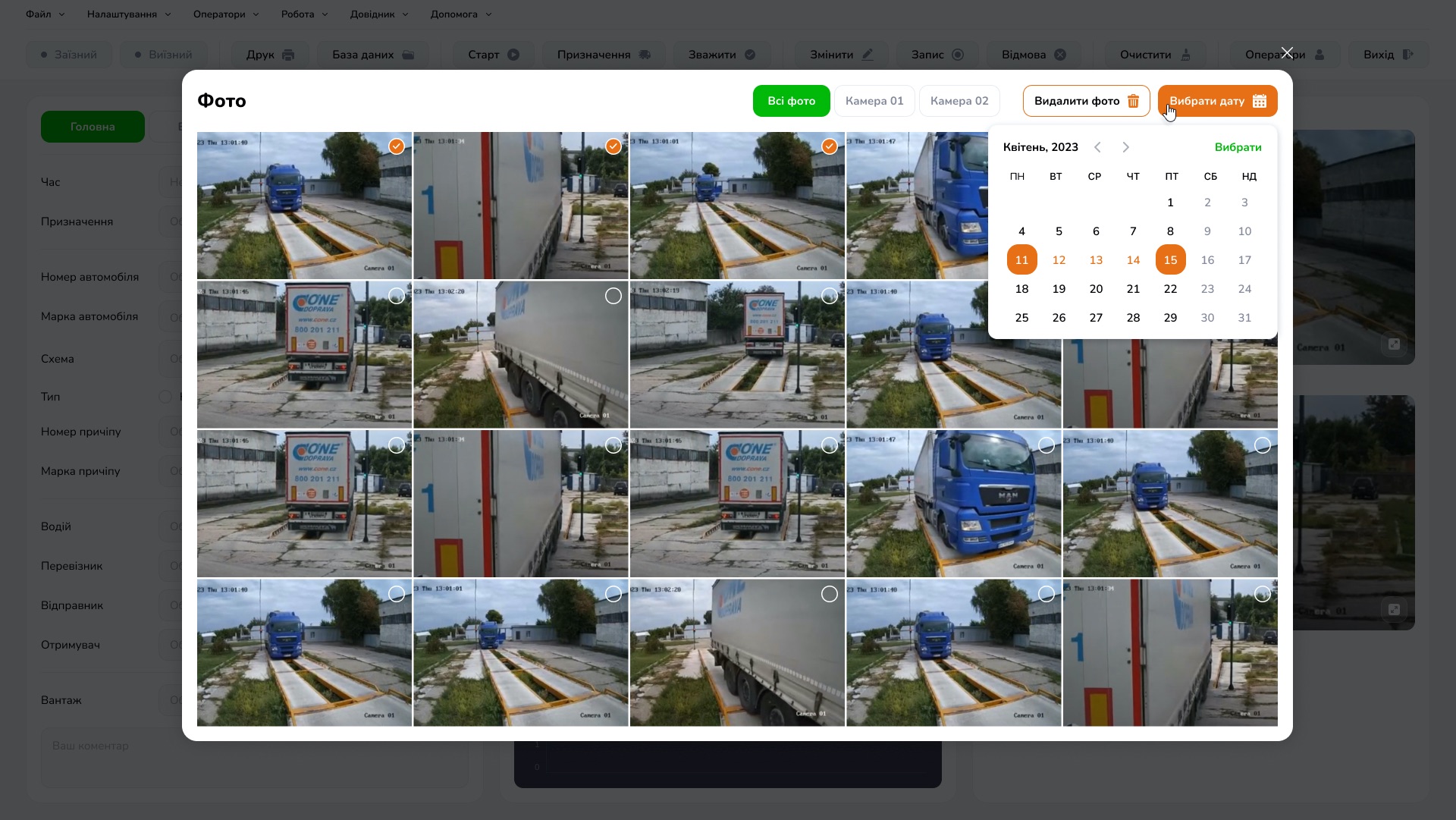Screen dimensions: 1456x820
Task: Click the Оператори toolbar button
Action: 1284,55
